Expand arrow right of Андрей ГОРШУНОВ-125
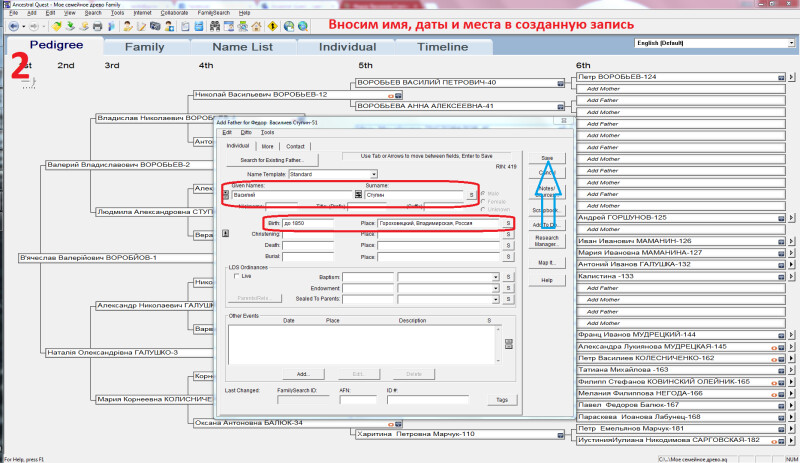Screen dimensions: 800x463 (x=791, y=218)
